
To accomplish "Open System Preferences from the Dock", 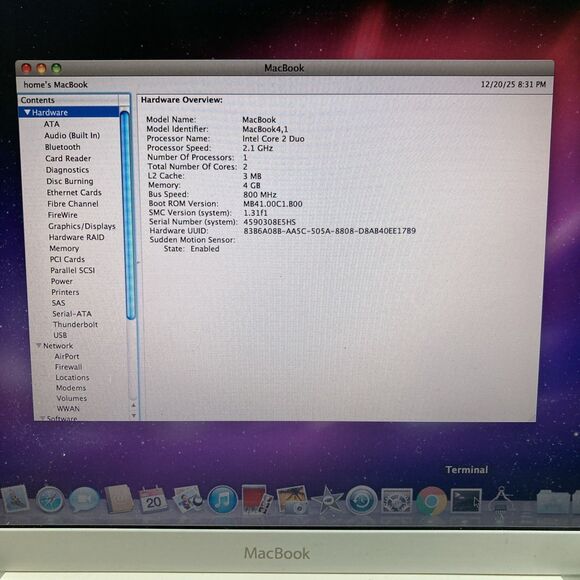I will (397, 500).
